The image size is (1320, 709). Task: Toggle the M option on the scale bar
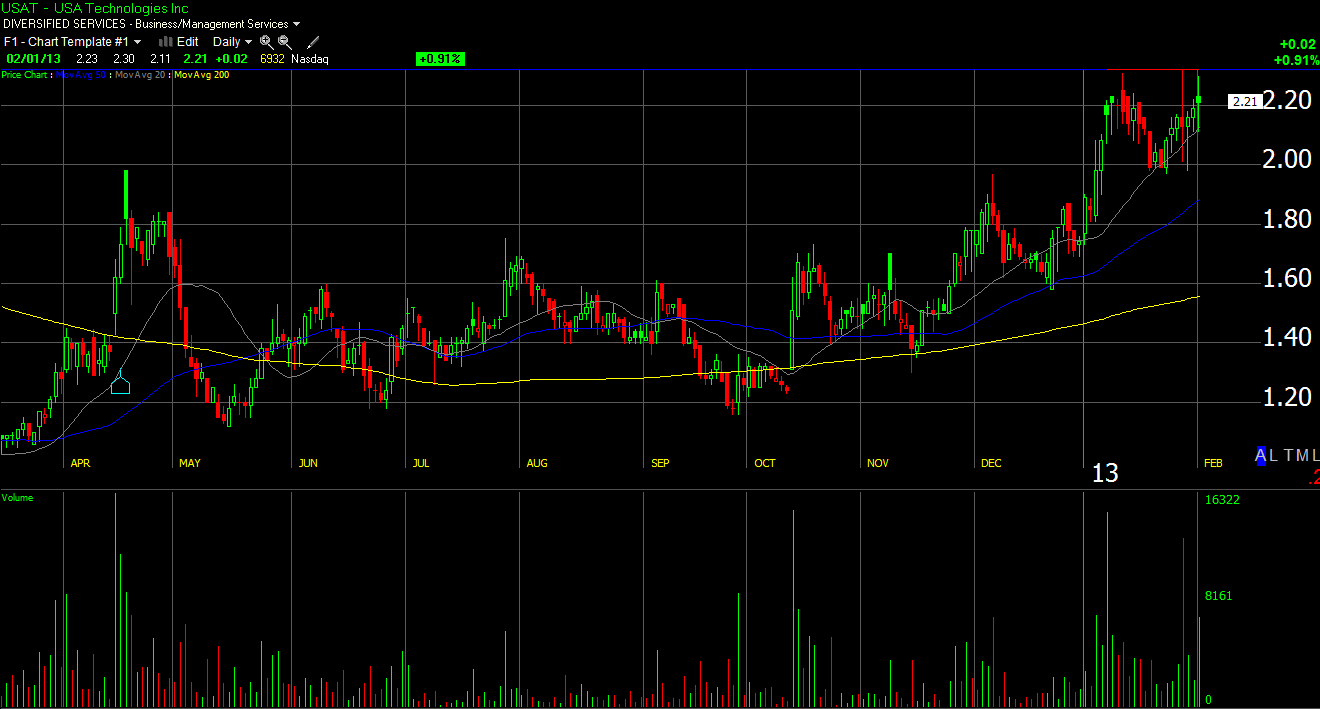[1302, 455]
